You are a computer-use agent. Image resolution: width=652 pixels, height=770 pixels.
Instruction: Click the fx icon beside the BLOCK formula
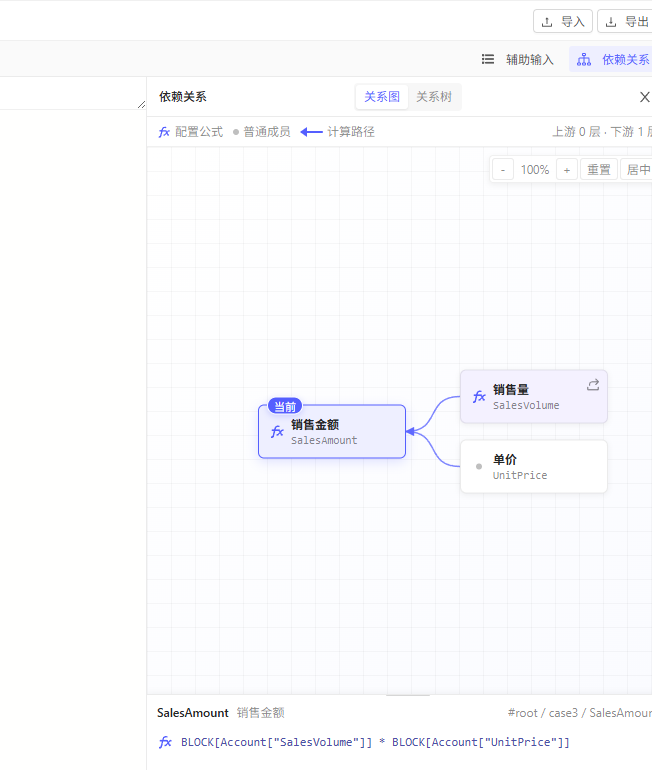tap(165, 742)
